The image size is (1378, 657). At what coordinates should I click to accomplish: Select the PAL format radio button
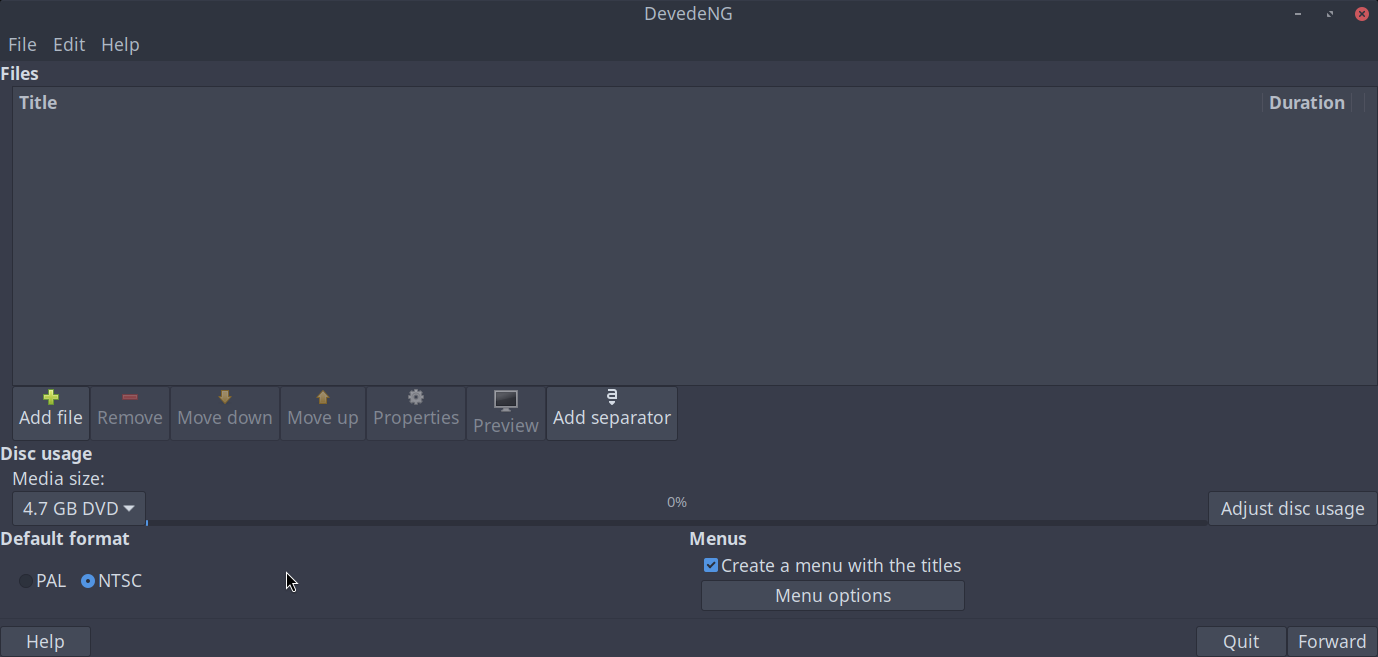pyautogui.click(x=26, y=581)
